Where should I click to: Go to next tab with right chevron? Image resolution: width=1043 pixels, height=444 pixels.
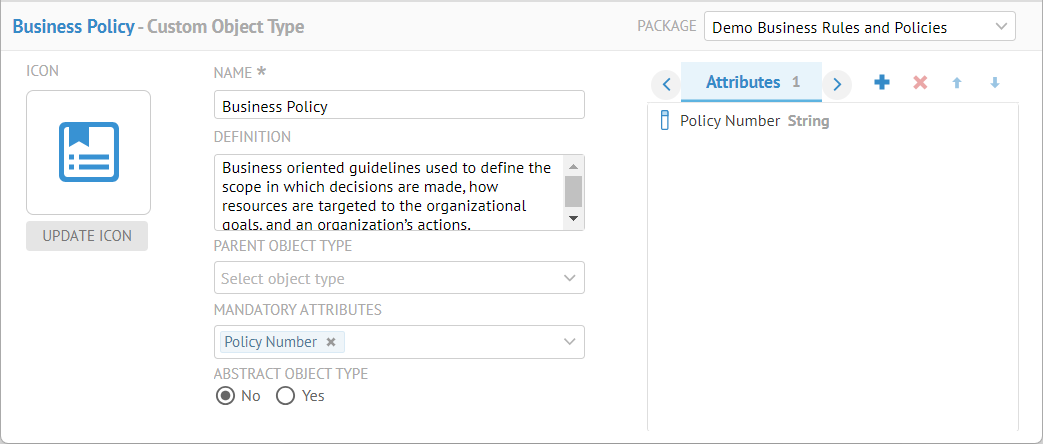pyautogui.click(x=837, y=84)
